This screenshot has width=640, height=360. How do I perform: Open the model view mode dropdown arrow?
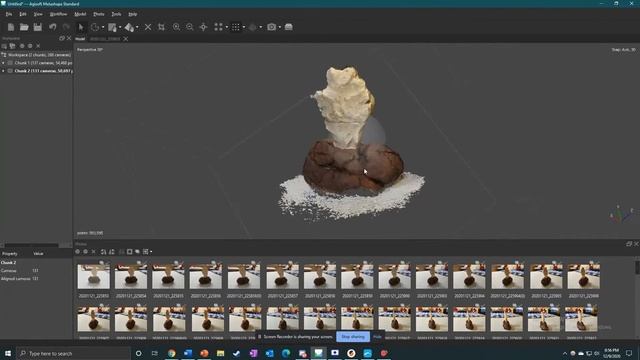point(261,27)
